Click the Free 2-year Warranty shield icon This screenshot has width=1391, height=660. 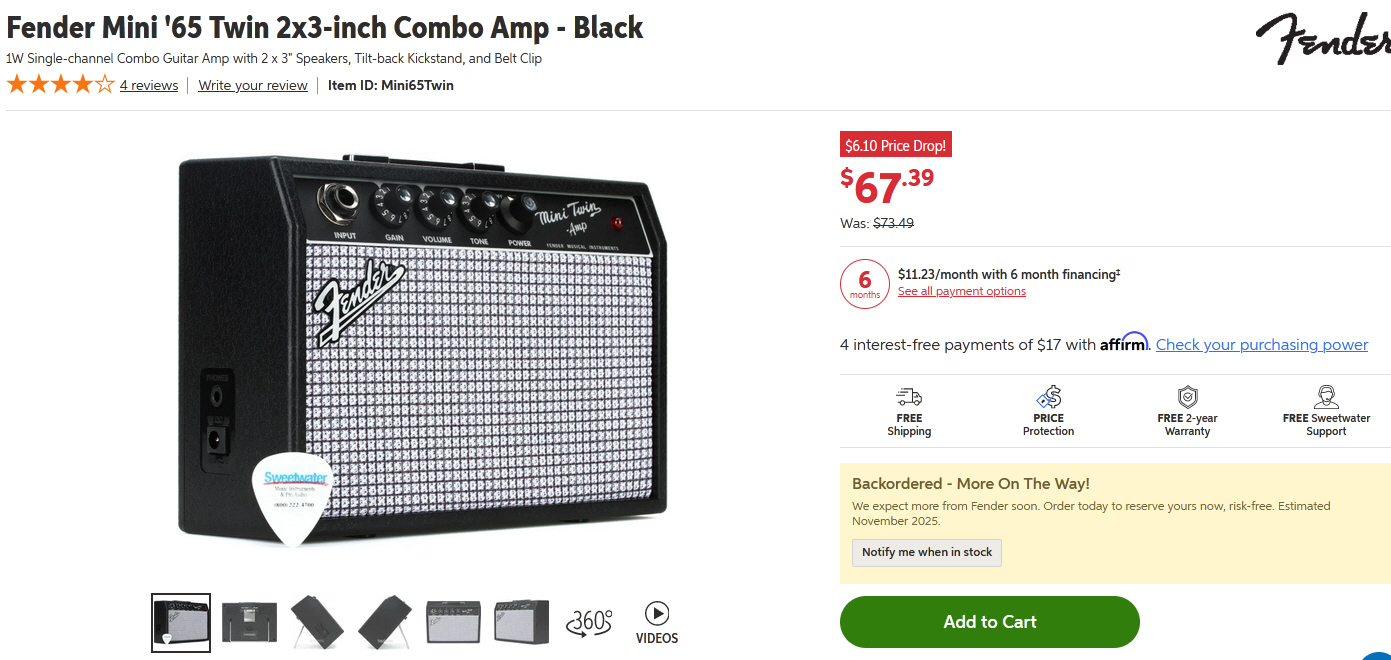pyautogui.click(x=1187, y=397)
